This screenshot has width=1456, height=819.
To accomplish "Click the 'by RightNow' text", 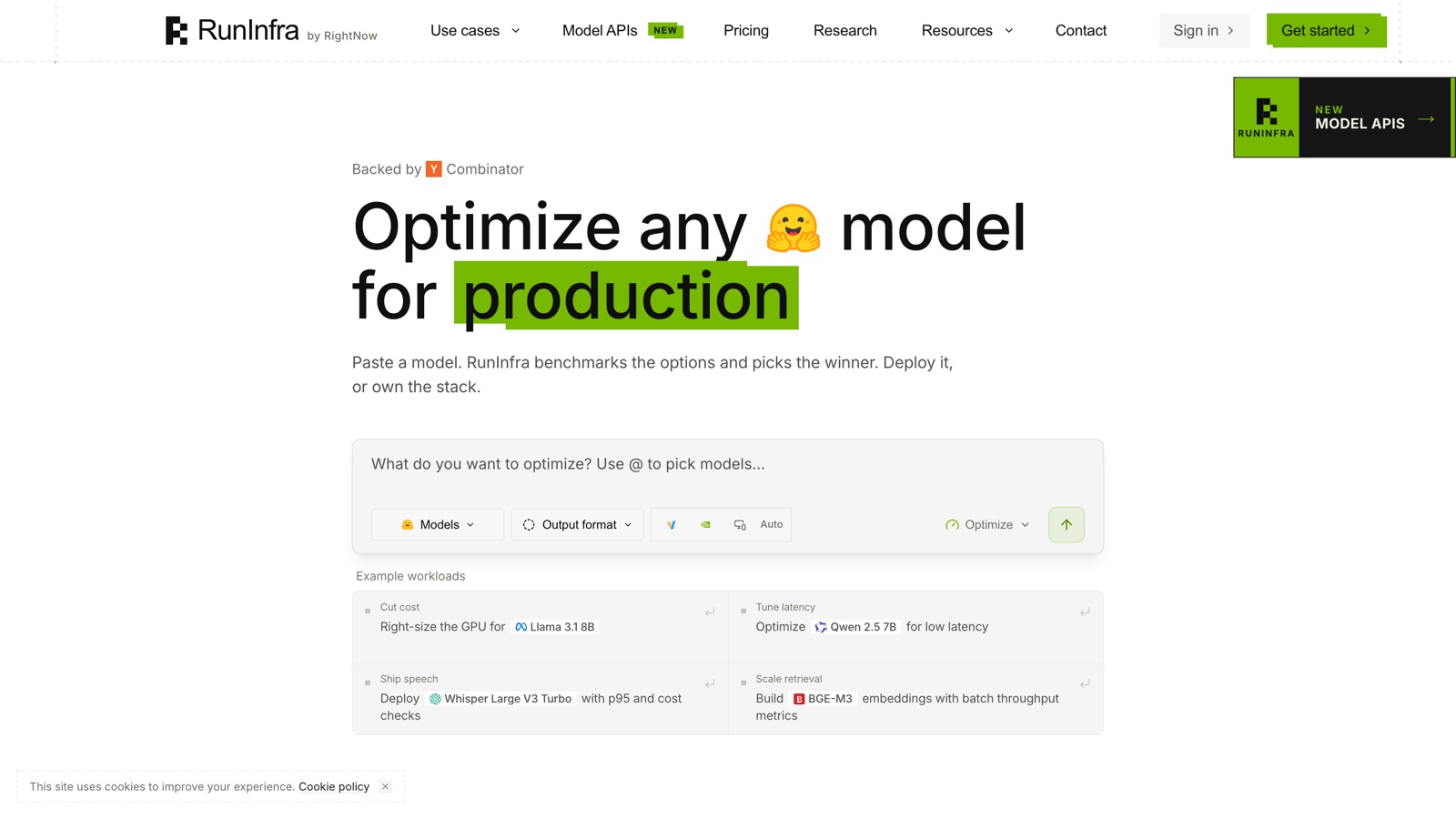I will pyautogui.click(x=342, y=35).
